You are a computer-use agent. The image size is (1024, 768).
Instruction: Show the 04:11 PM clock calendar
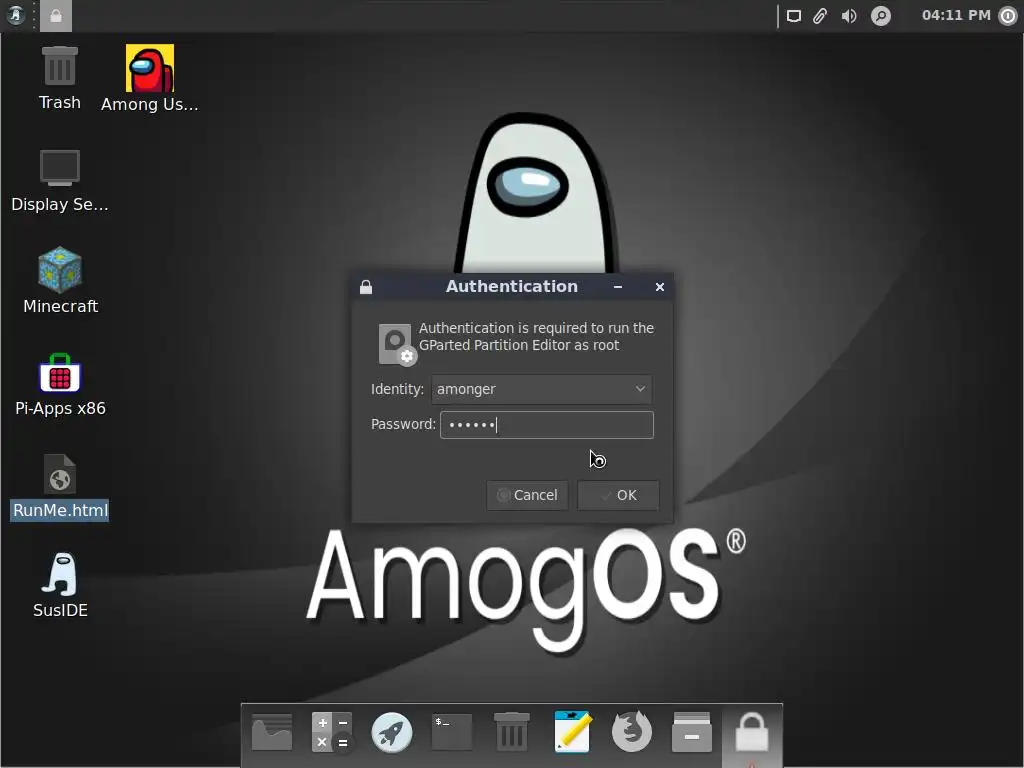[956, 15]
